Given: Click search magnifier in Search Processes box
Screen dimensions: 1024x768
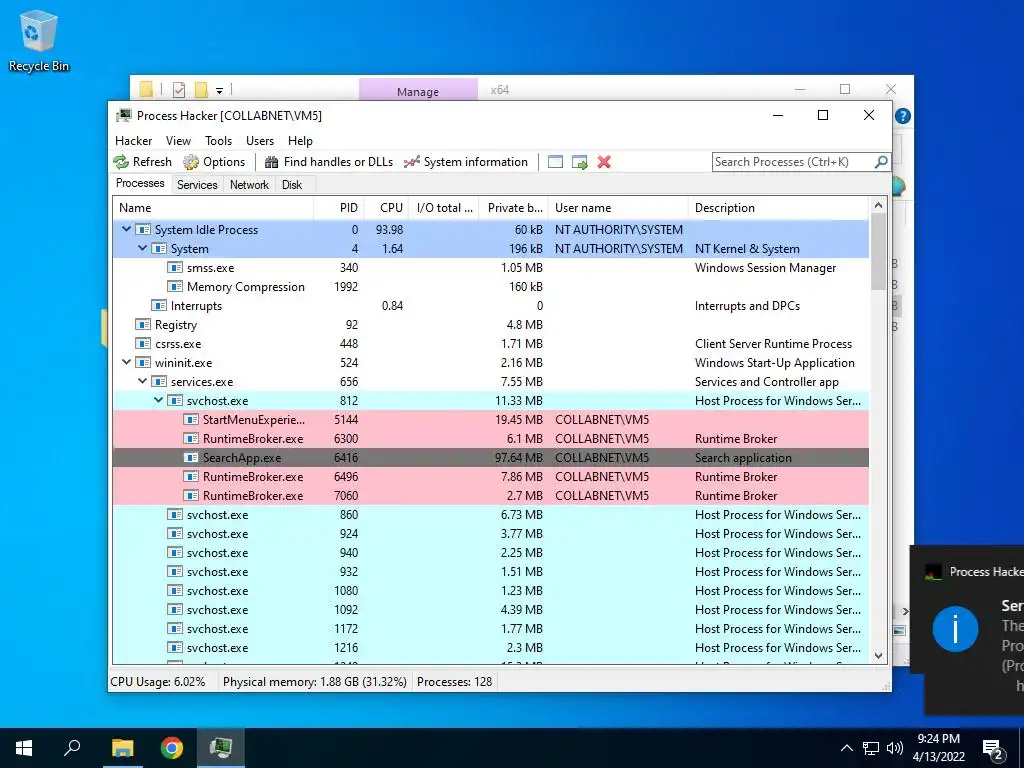Looking at the screenshot, I should [880, 161].
